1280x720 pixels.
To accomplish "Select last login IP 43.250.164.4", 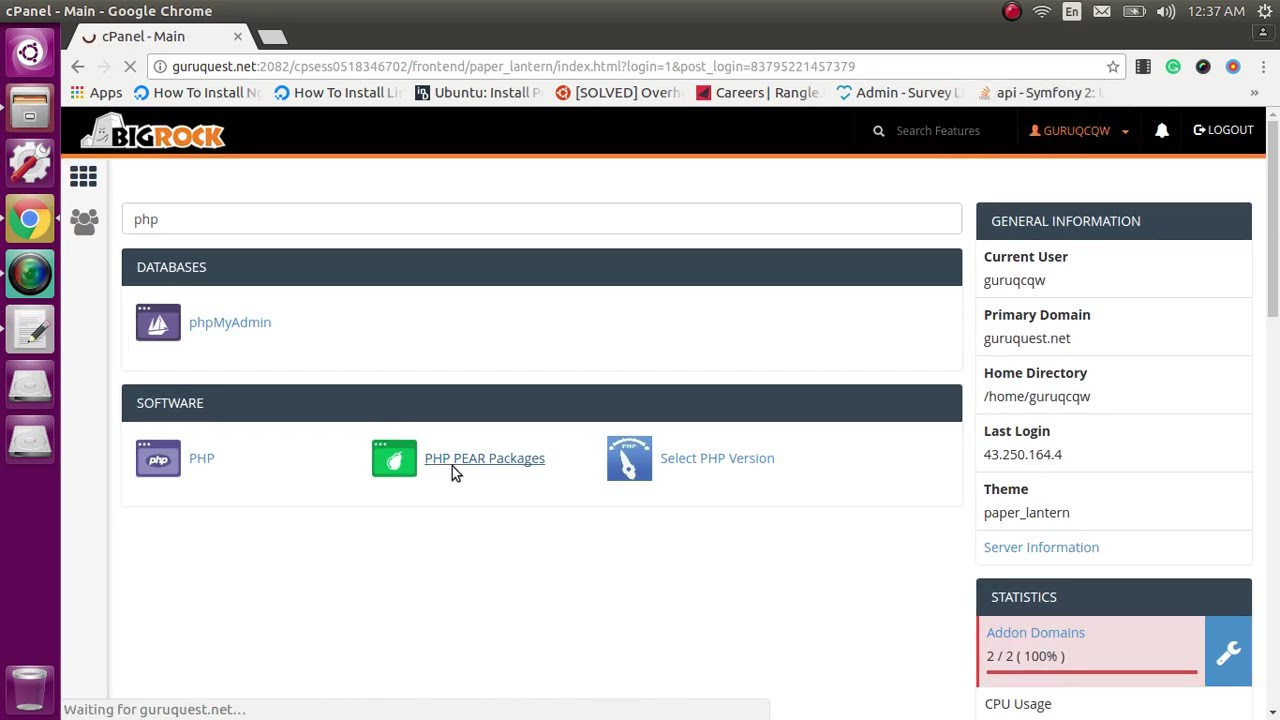I will click(1023, 454).
